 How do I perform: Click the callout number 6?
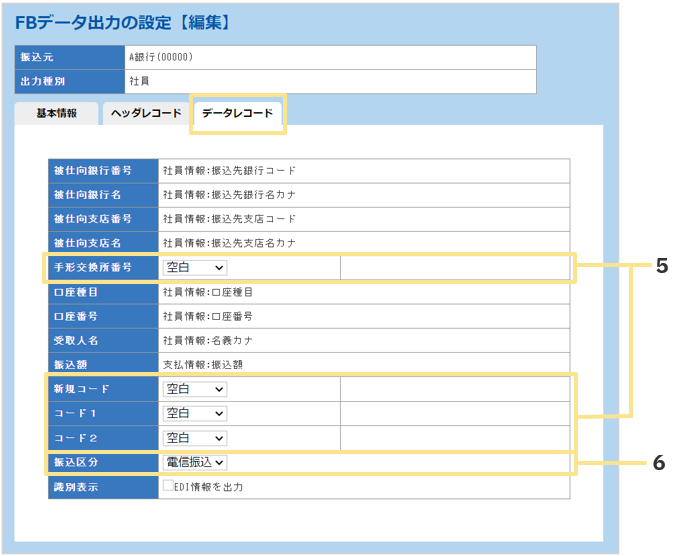point(659,463)
